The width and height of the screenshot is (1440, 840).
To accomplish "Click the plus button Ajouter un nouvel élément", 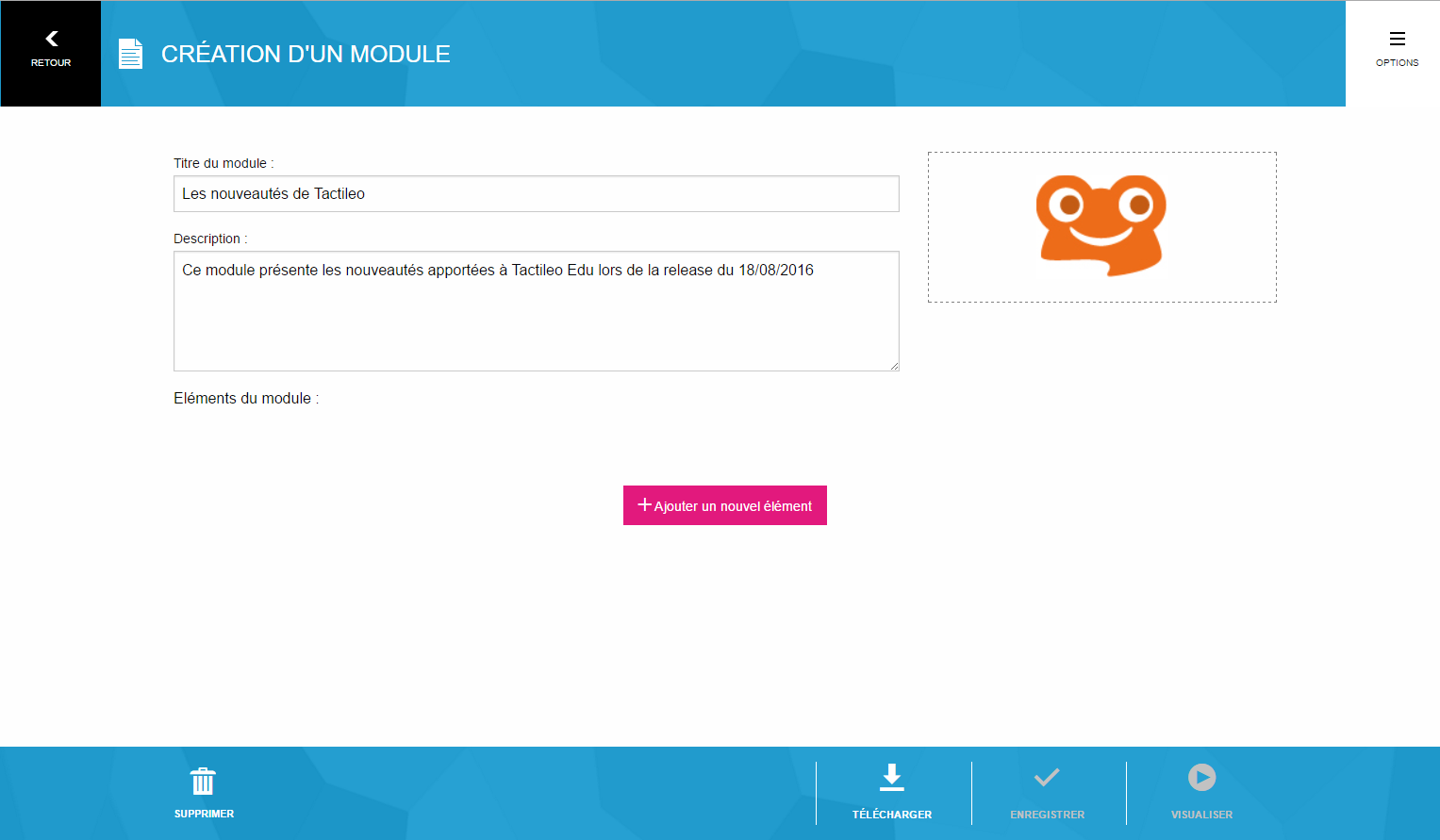I will (x=725, y=505).
